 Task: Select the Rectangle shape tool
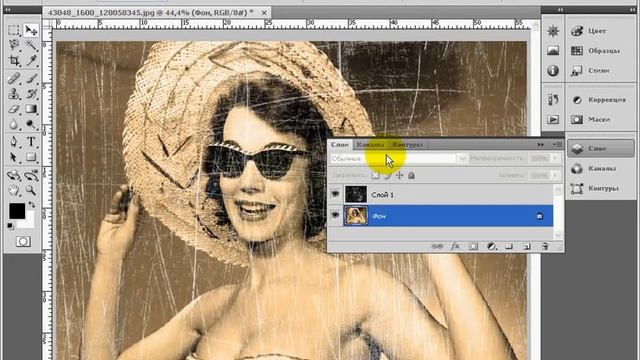31,157
